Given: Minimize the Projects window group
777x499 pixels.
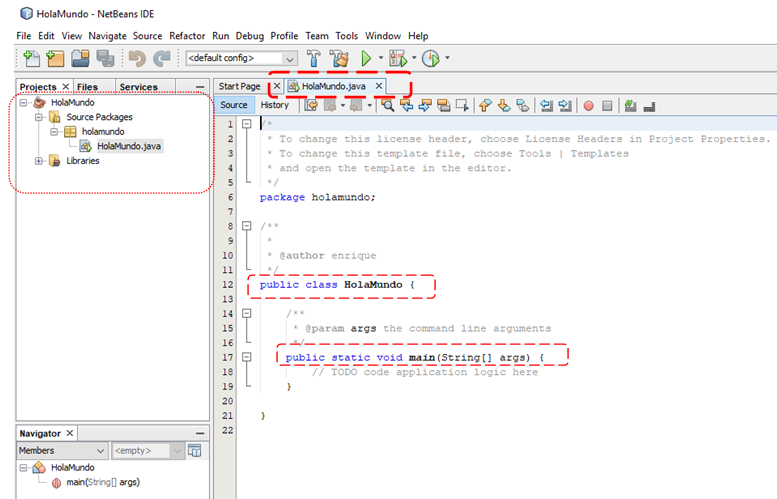Looking at the screenshot, I should click(x=200, y=87).
